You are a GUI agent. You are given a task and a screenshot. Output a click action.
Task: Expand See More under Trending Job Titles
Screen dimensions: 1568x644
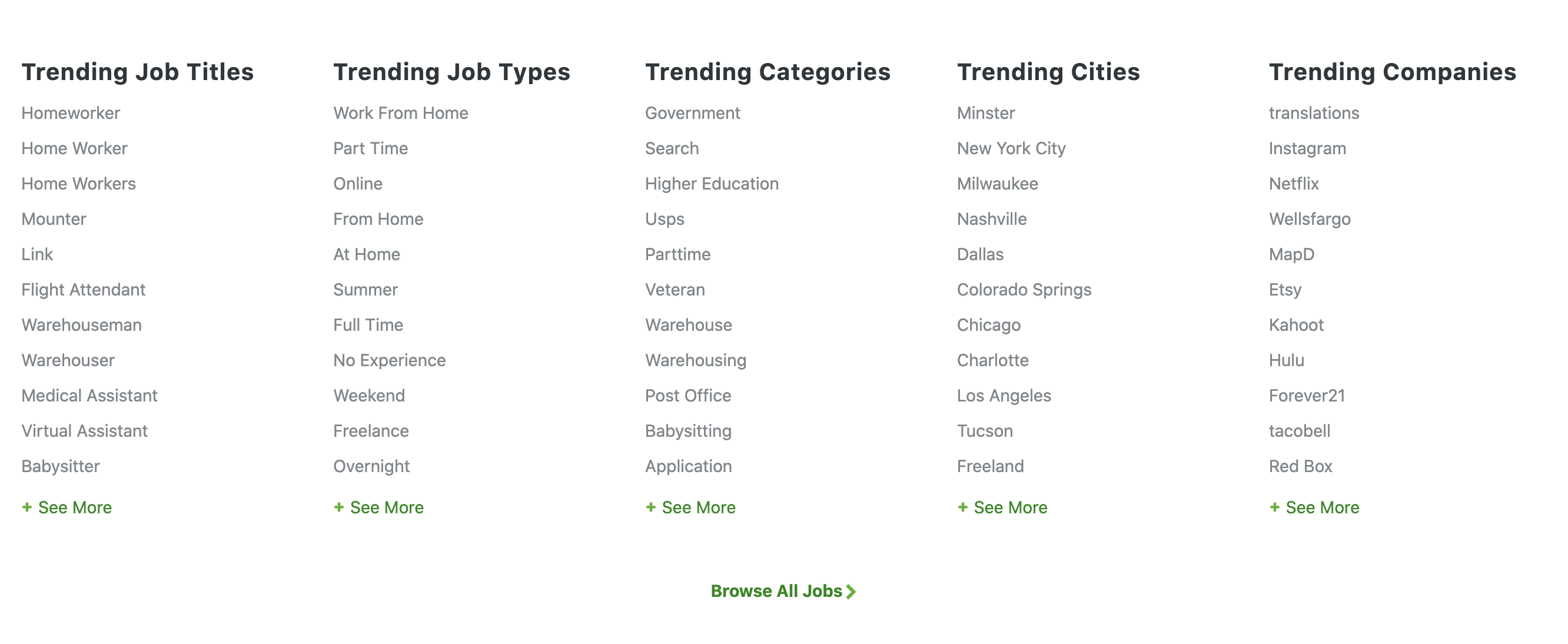click(67, 507)
